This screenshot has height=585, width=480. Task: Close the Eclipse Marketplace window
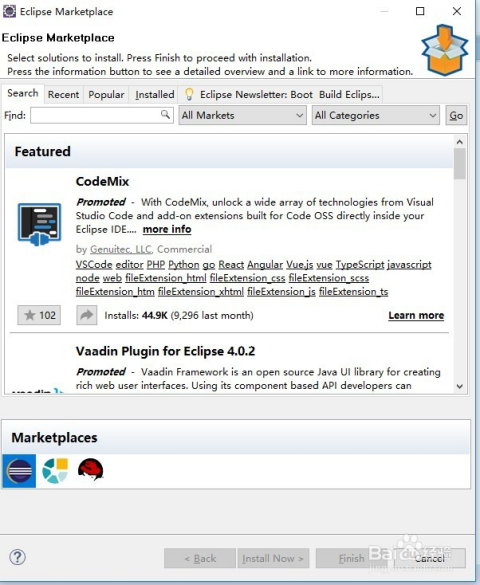[x=457, y=11]
